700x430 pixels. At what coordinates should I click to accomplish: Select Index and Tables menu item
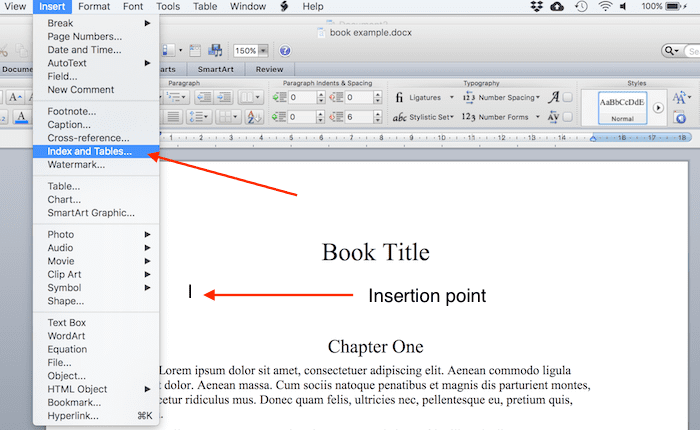click(x=96, y=151)
